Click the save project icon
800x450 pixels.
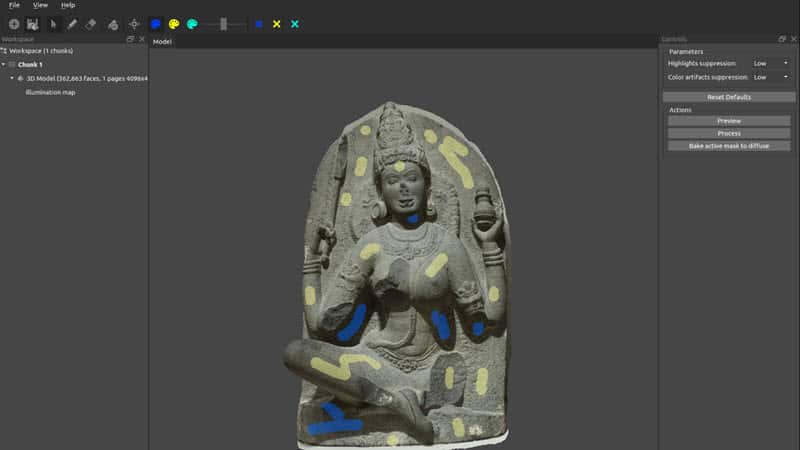tap(33, 24)
